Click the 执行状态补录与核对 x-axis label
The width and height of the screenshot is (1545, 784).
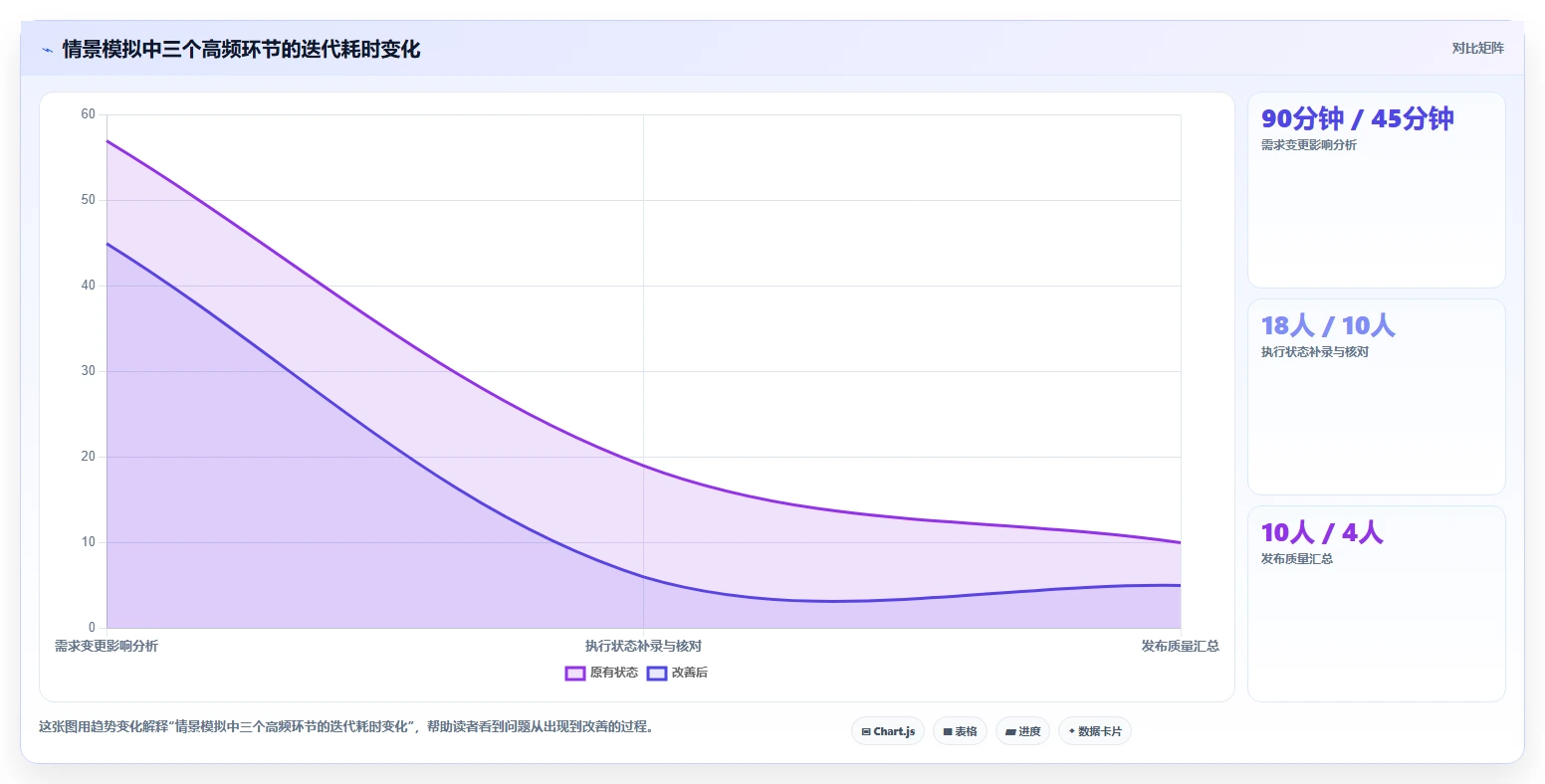pos(643,646)
